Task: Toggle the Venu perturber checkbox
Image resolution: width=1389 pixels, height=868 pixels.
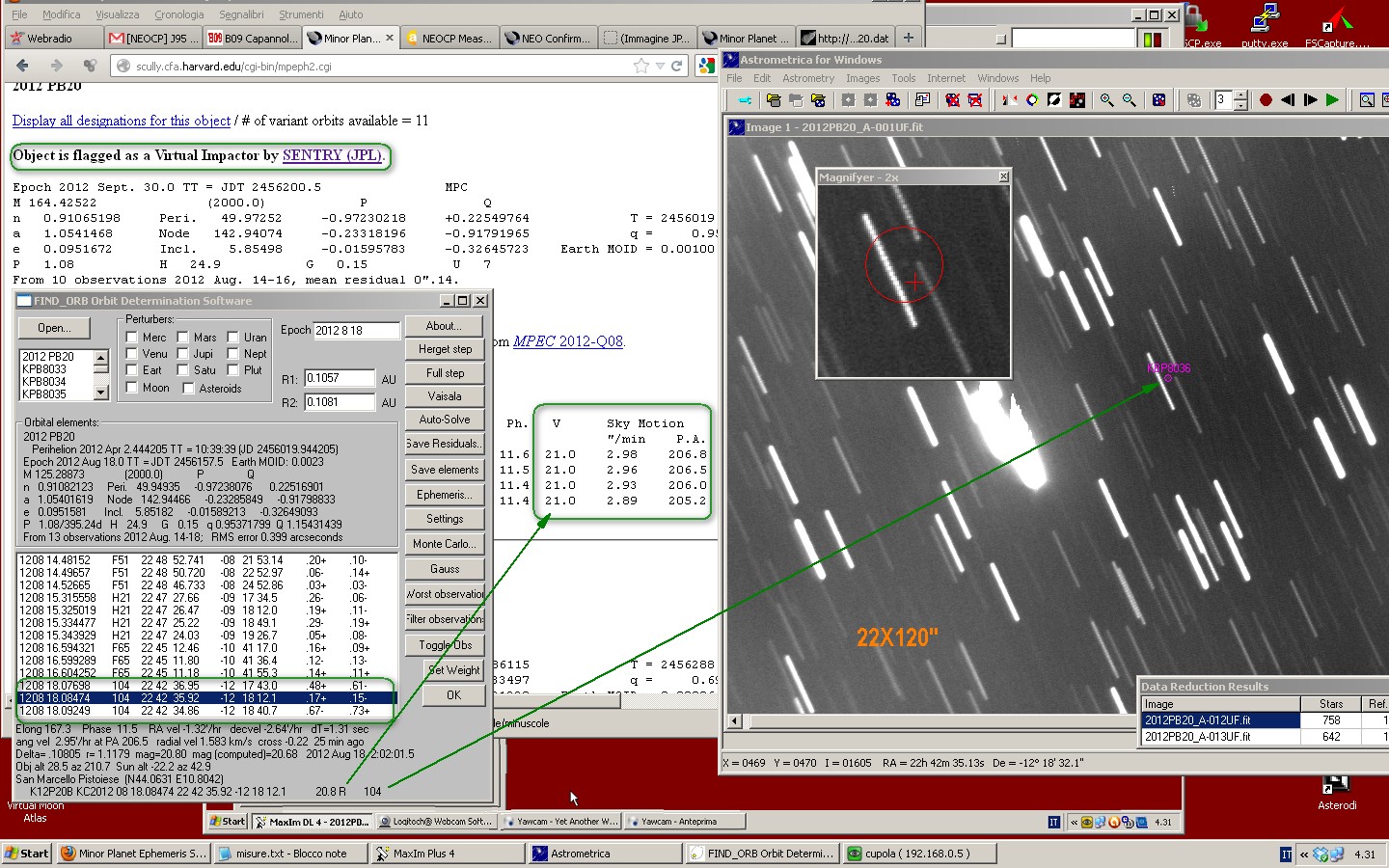Action: pos(131,354)
